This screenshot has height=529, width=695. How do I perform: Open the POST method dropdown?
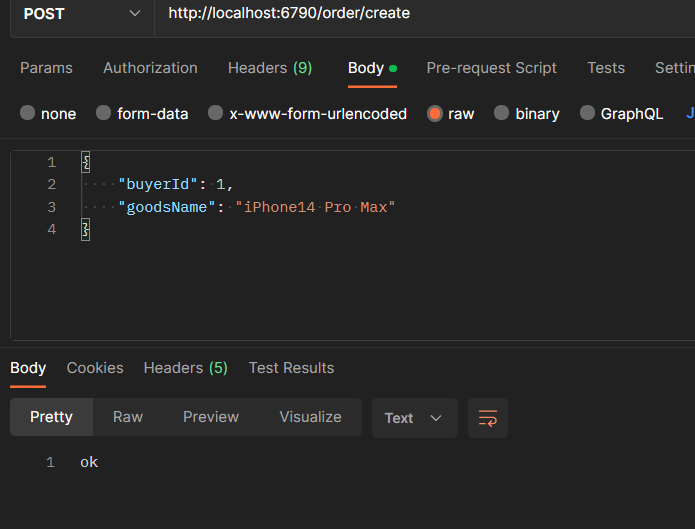80,13
